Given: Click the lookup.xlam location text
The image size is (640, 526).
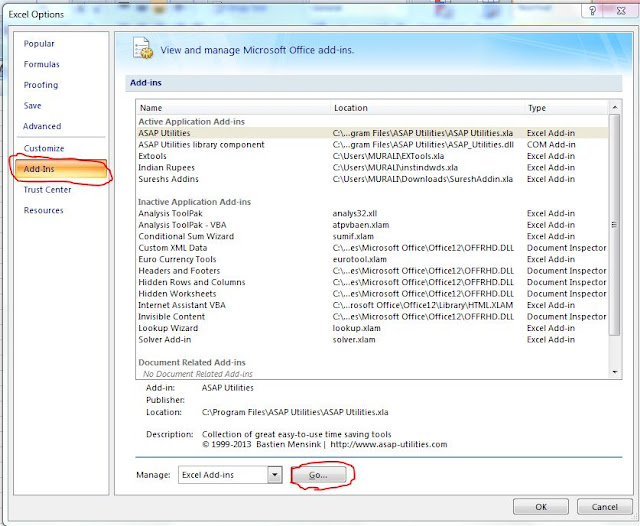Looking at the screenshot, I should pos(356,328).
